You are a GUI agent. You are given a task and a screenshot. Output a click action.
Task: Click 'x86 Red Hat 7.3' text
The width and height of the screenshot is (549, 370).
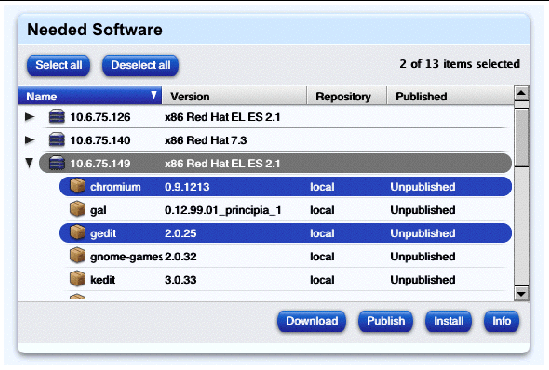tap(206, 140)
